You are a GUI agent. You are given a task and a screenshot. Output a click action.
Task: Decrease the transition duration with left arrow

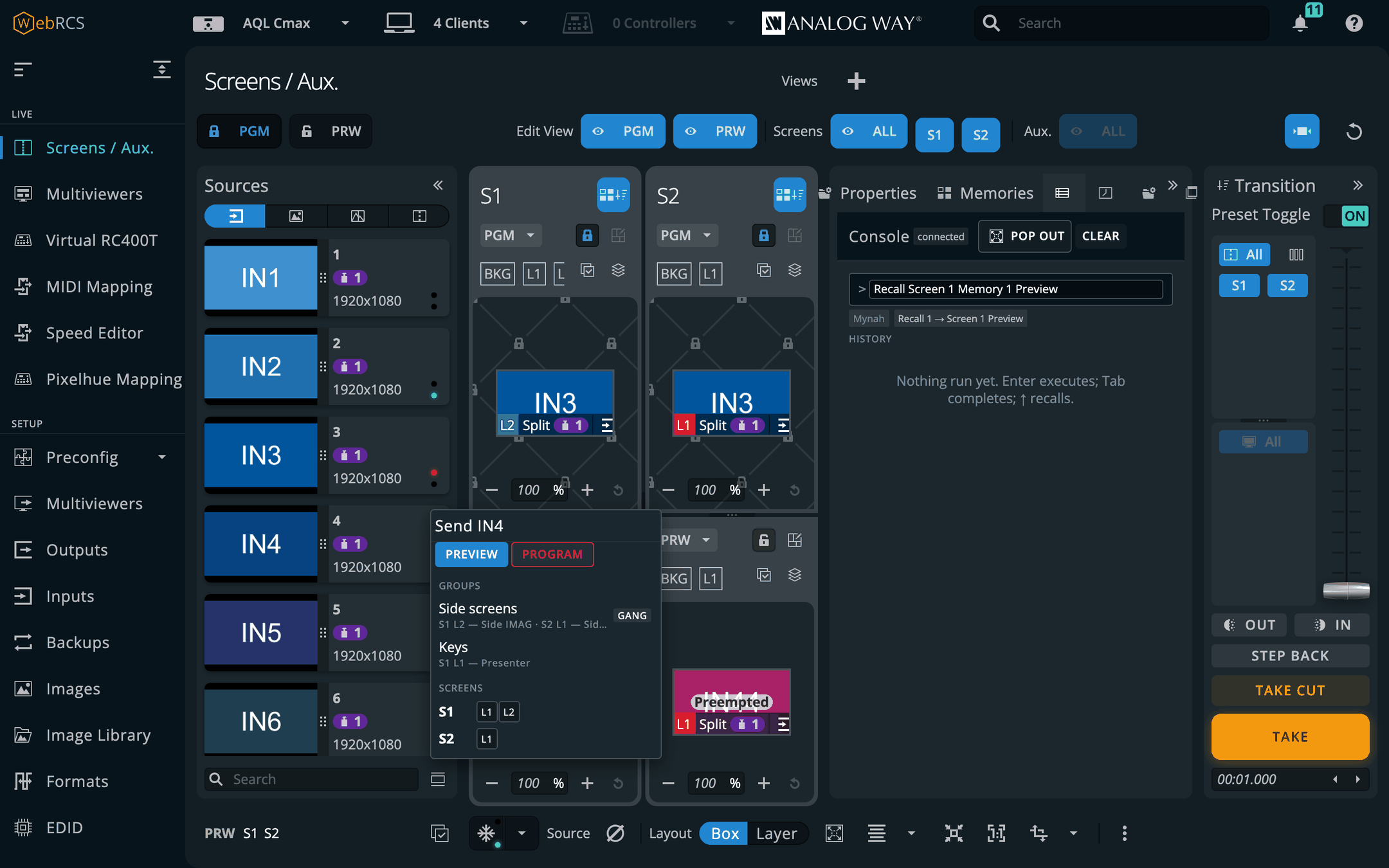1336,779
